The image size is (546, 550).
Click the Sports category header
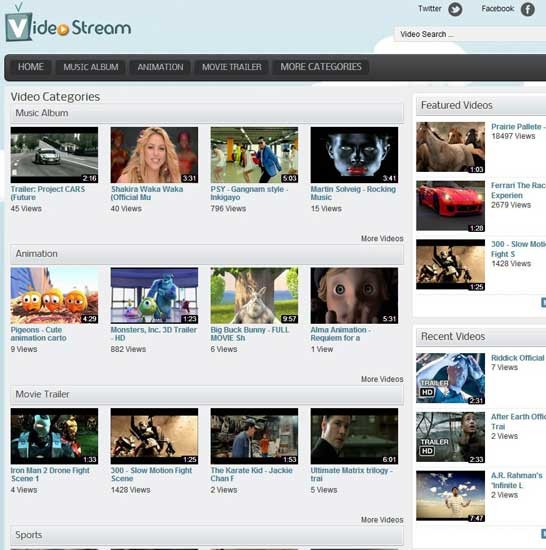pyautogui.click(x=207, y=535)
